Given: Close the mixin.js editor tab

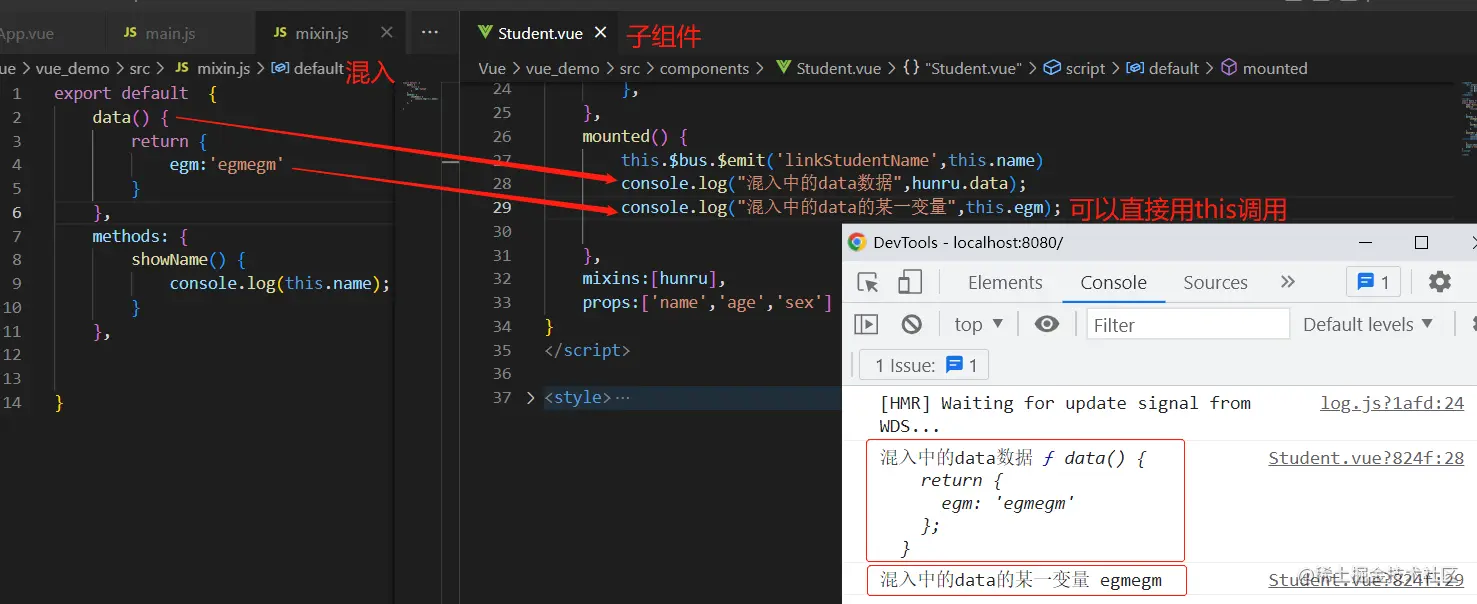Looking at the screenshot, I should click(387, 33).
